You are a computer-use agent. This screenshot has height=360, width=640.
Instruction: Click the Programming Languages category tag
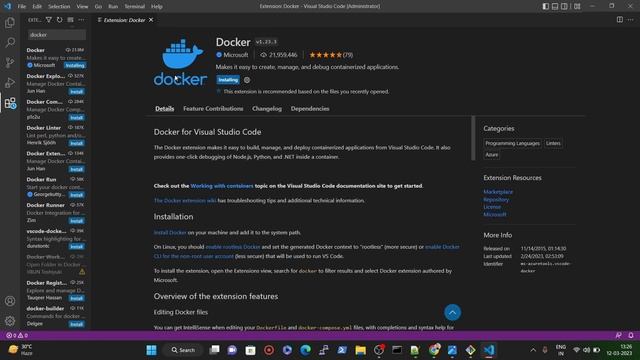[x=512, y=143]
